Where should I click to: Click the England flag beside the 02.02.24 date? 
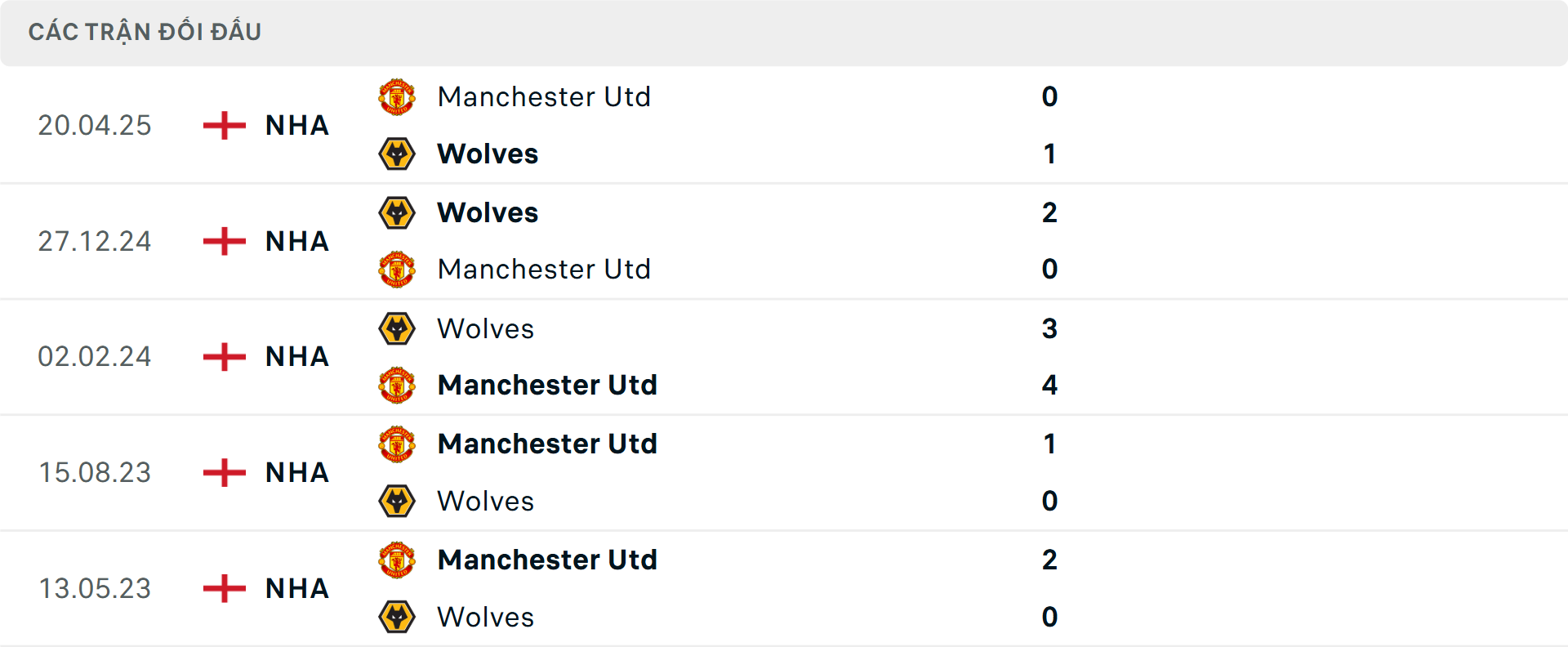coord(222,356)
